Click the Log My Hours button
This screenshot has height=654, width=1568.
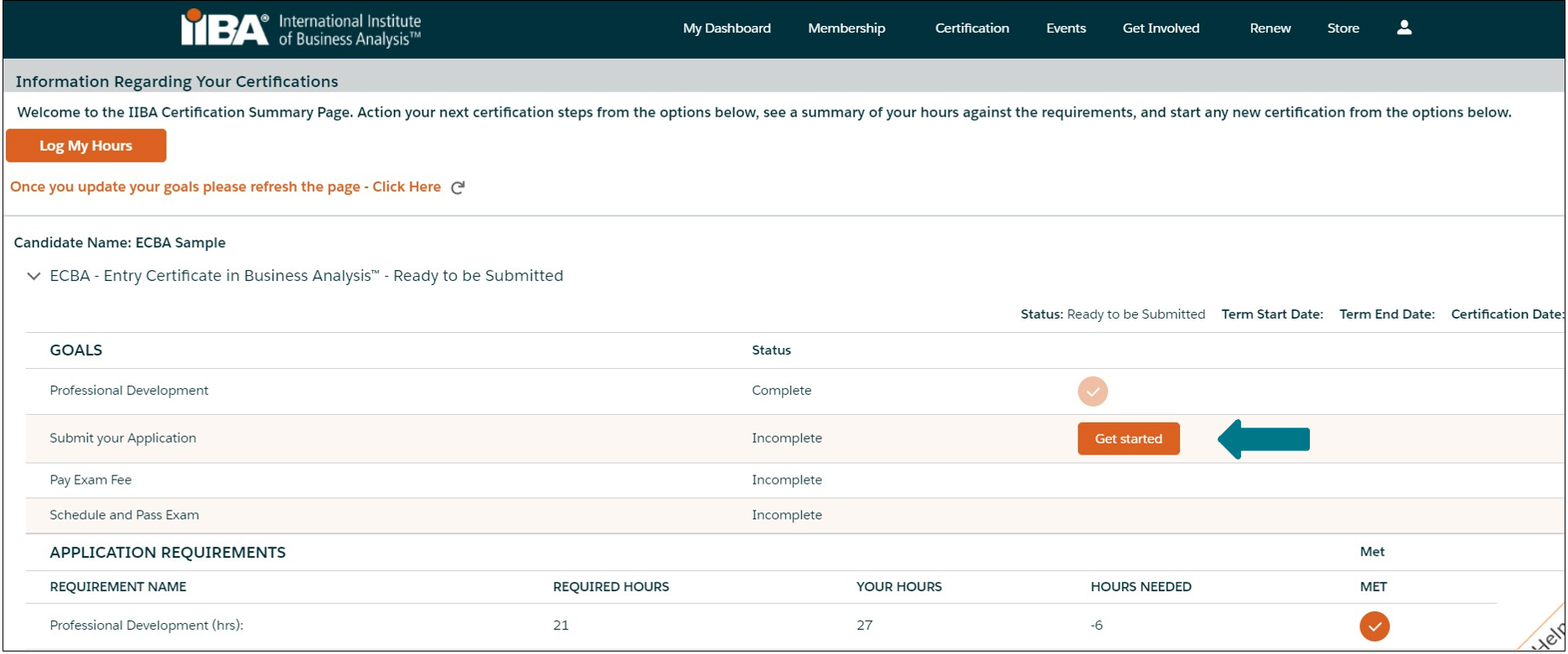coord(85,146)
